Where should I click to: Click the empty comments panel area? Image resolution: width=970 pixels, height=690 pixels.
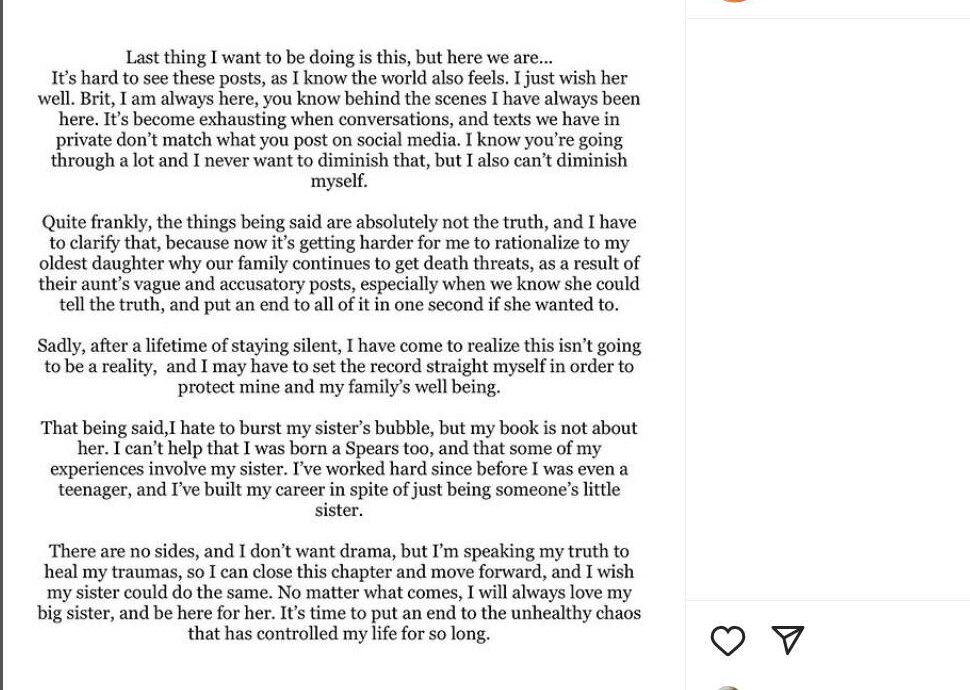click(x=828, y=309)
